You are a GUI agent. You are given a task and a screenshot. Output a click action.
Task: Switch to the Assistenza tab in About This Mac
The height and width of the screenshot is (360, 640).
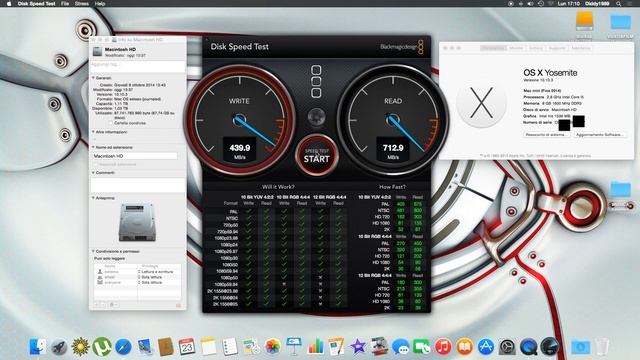[x=580, y=48]
